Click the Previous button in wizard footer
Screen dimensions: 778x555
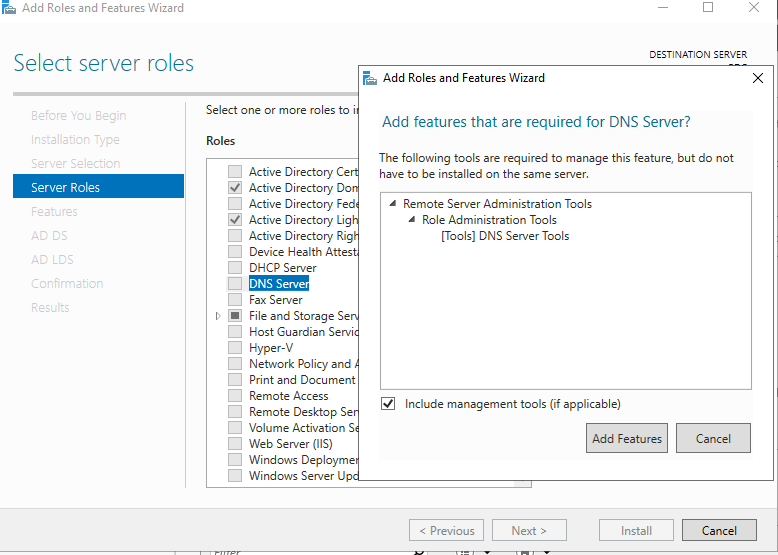pos(446,531)
